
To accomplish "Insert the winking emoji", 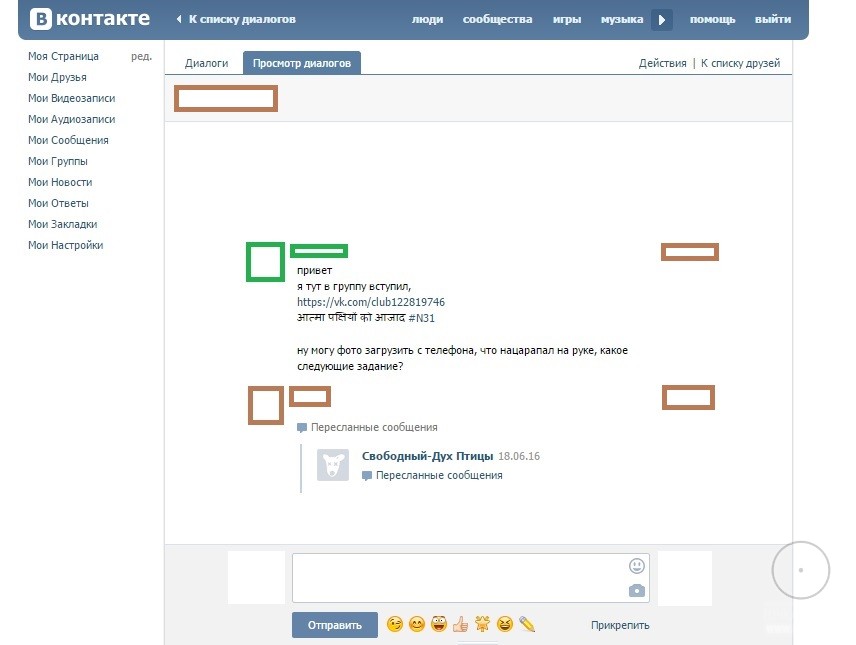I will click(396, 623).
